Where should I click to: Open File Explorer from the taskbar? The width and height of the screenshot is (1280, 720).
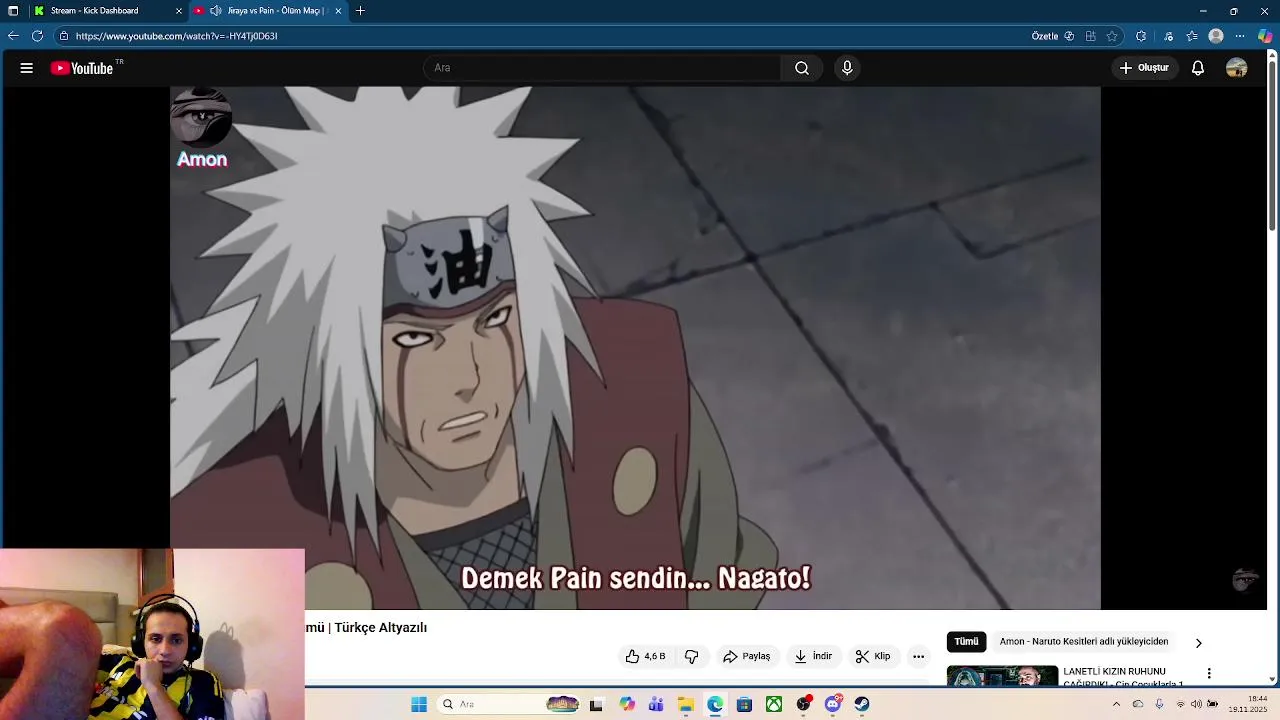pos(685,704)
